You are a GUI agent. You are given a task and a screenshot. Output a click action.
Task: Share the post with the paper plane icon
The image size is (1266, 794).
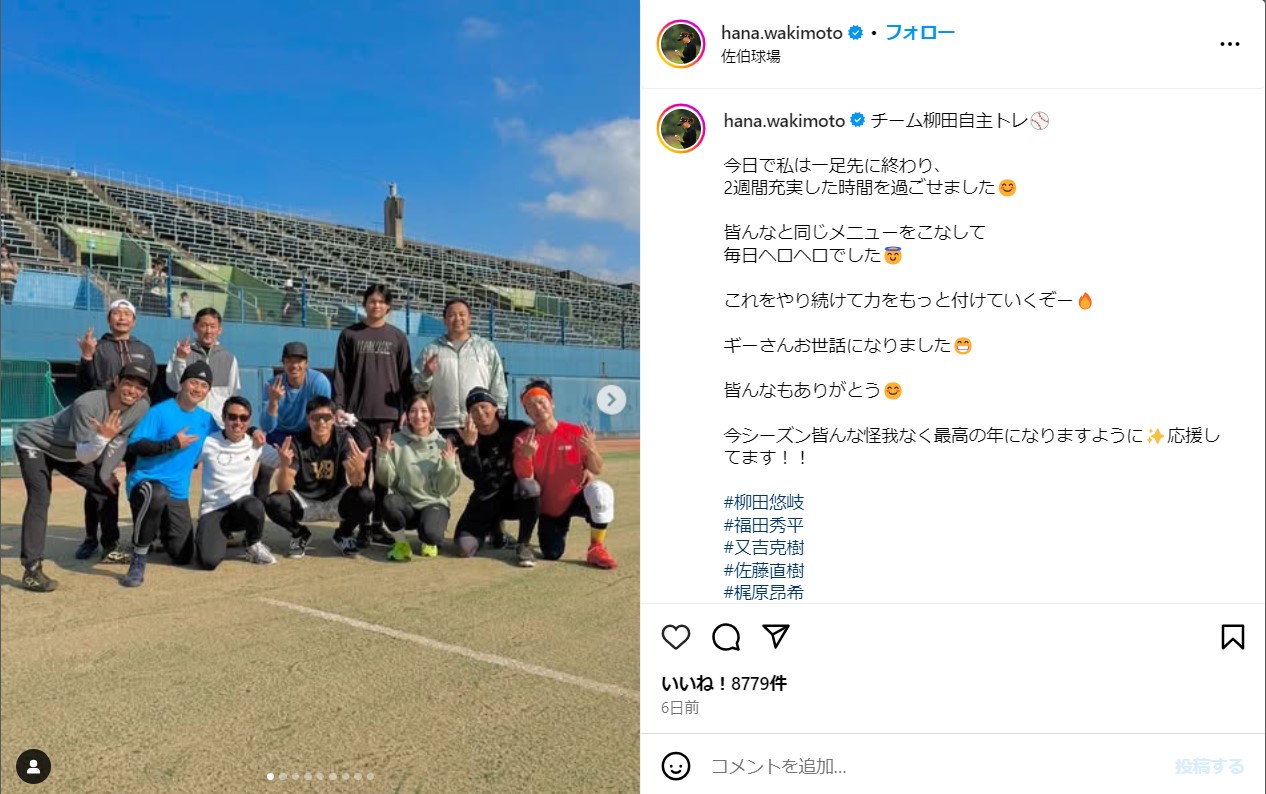pyautogui.click(x=776, y=637)
